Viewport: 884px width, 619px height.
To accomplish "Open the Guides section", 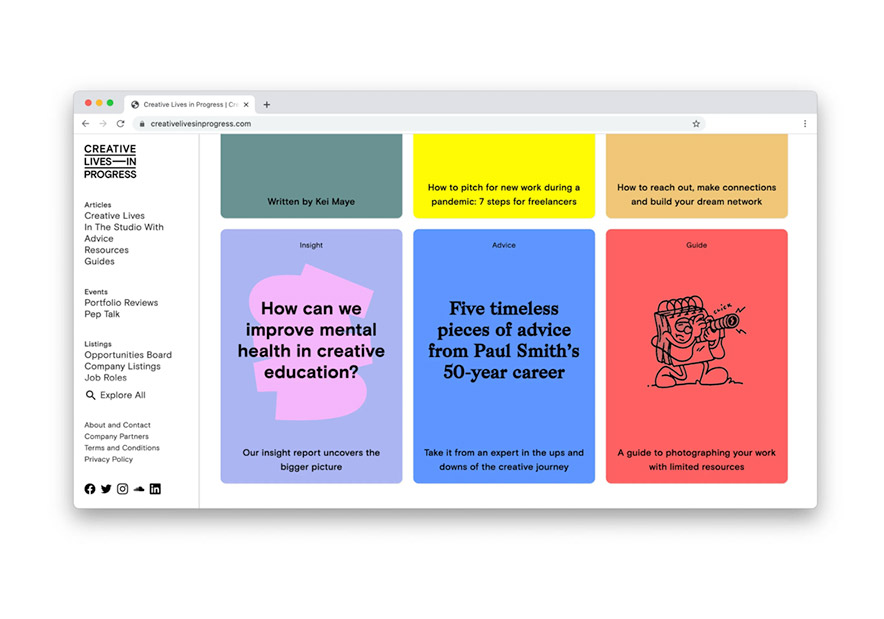I will (x=99, y=262).
